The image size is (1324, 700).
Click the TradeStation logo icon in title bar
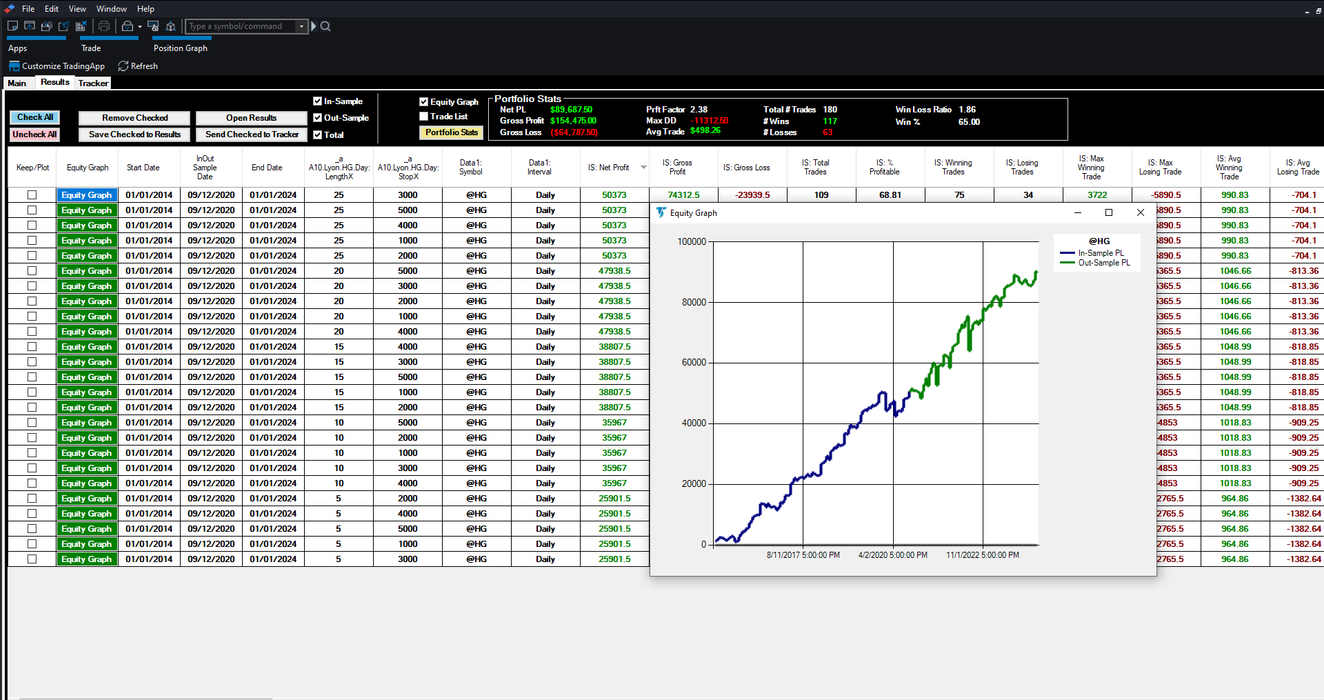click(x=9, y=8)
